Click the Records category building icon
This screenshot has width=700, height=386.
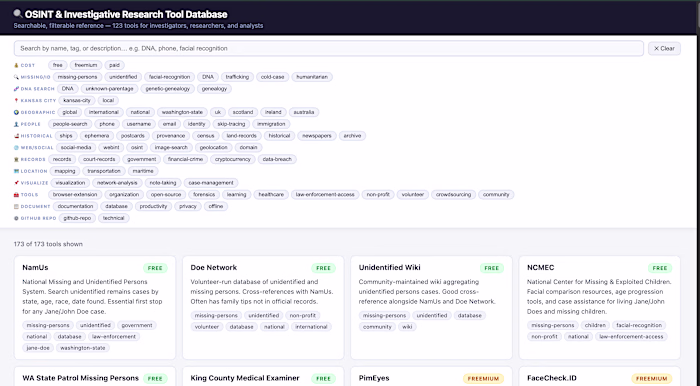(x=16, y=159)
